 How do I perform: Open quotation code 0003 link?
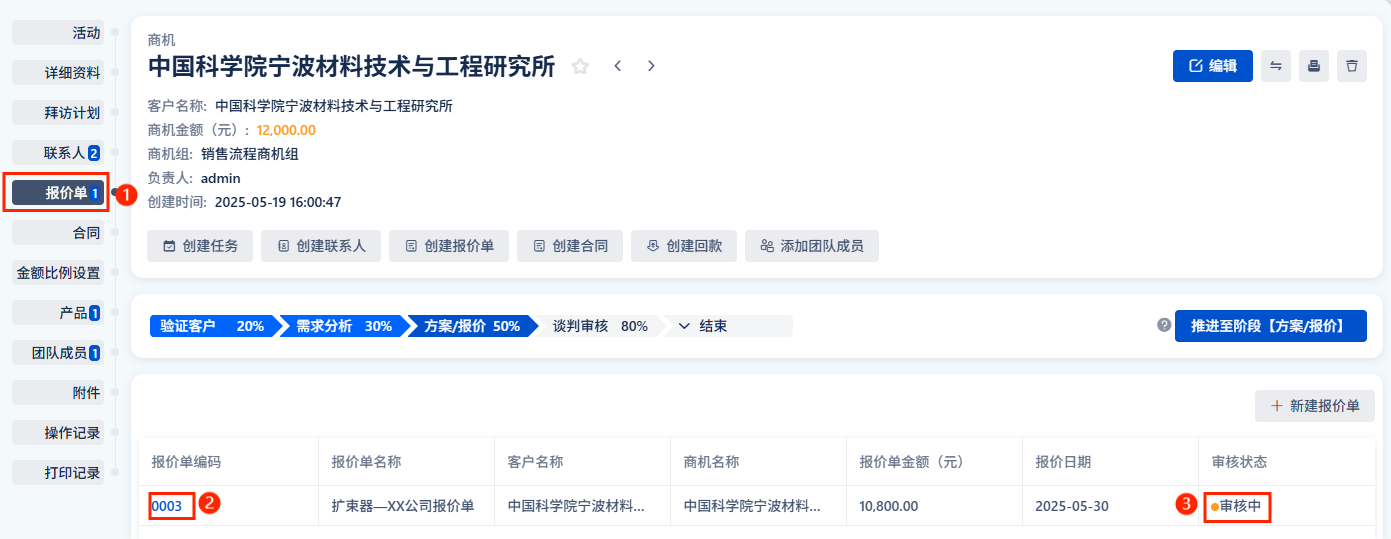tap(167, 506)
